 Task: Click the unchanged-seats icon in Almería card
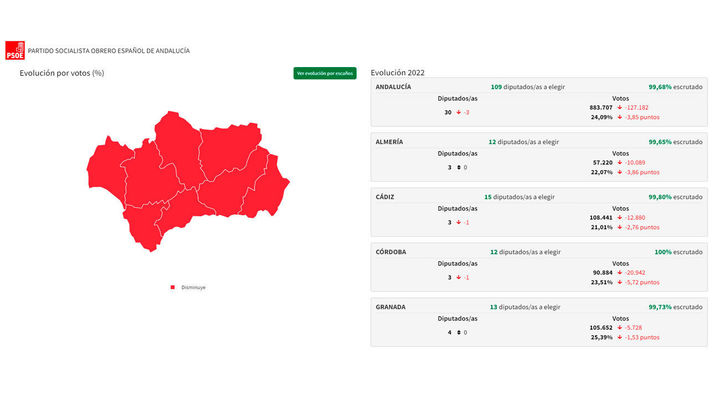coord(458,168)
